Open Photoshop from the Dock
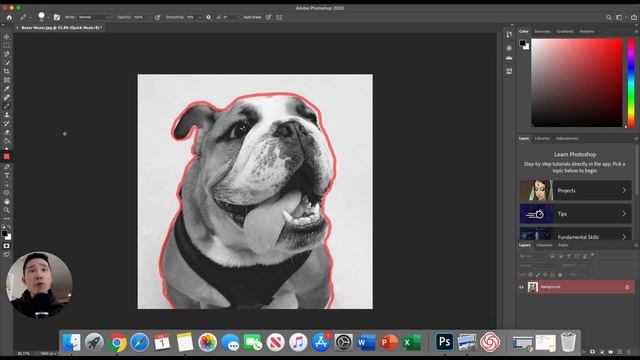This screenshot has height=360, width=640. tap(444, 342)
